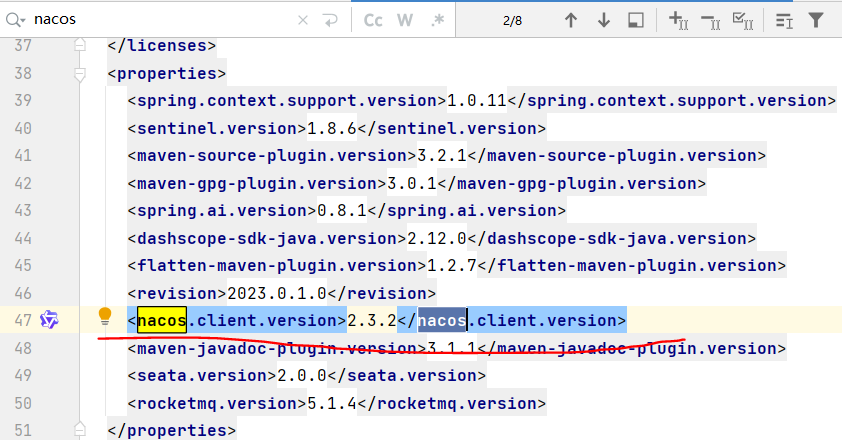Open matches in Find window icon
The width and height of the screenshot is (842, 440).
784,21
